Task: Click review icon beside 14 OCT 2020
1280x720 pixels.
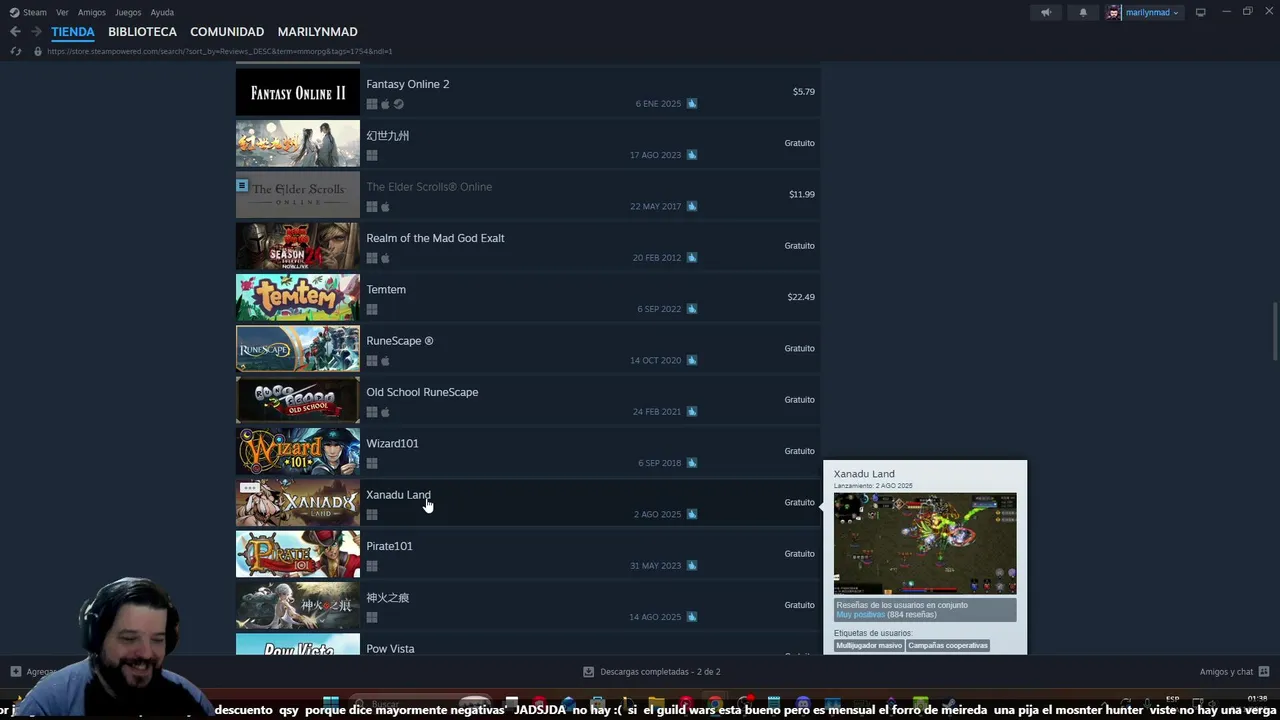Action: tap(692, 360)
